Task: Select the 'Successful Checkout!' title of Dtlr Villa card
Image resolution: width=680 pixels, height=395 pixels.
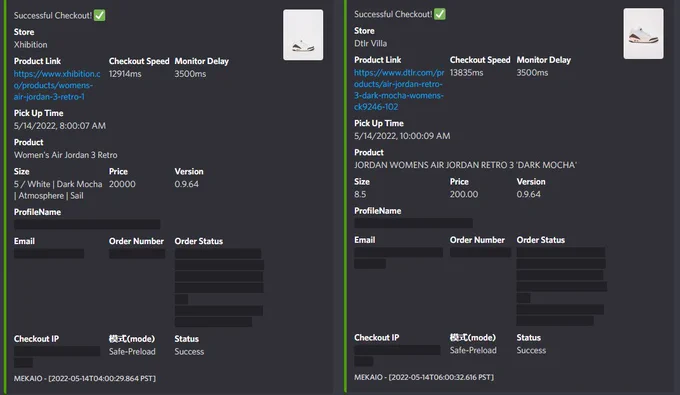Action: (393, 14)
